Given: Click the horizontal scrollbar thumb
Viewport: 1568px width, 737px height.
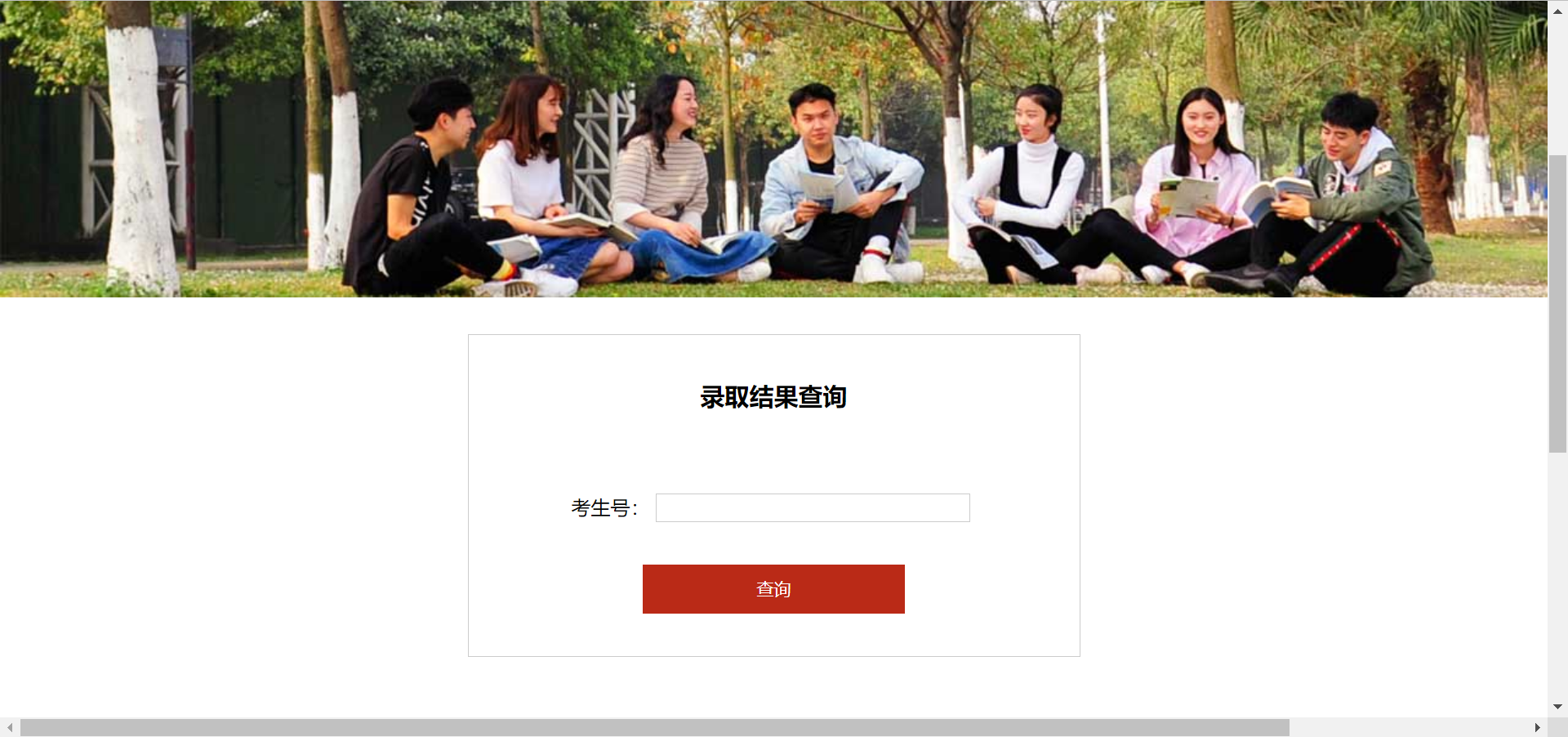Looking at the screenshot, I should point(654,727).
